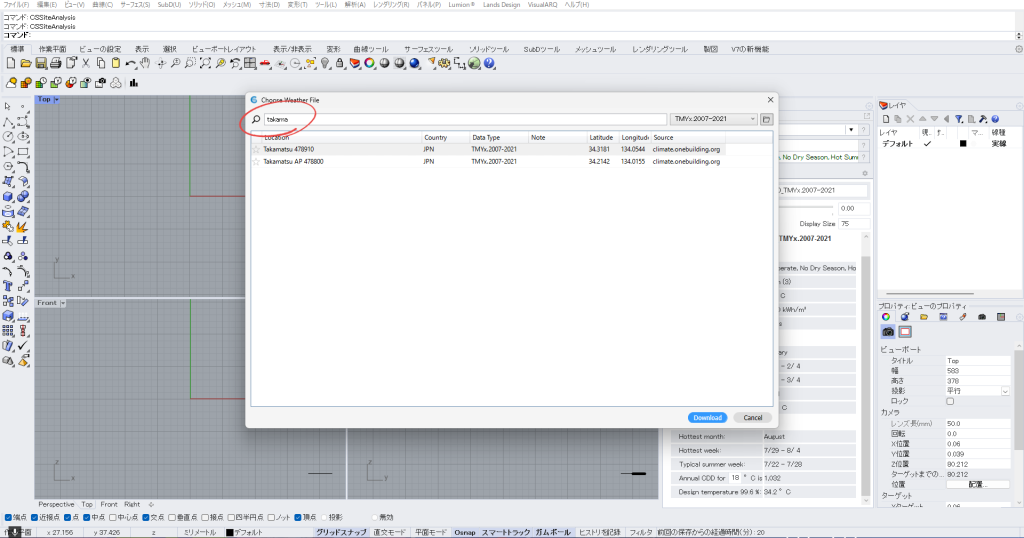1024x538 pixels.
Task: Click the Print icon in standard toolbar
Action: click(x=56, y=63)
